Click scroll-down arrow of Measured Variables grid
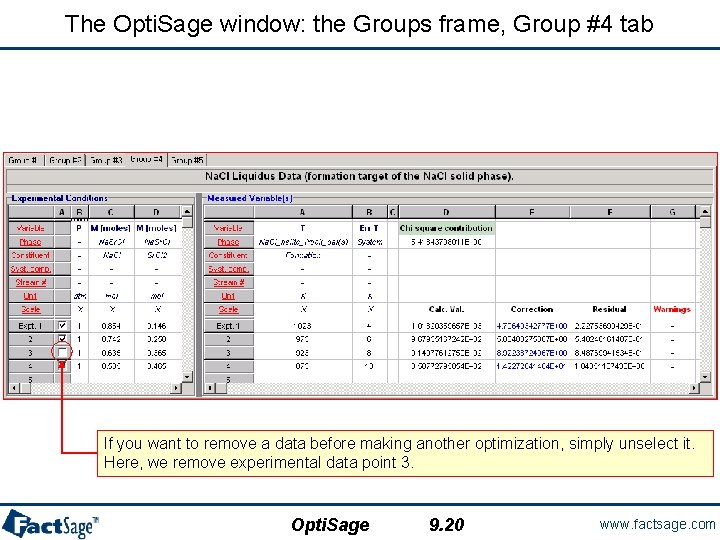The height and width of the screenshot is (540, 720). pos(705,377)
